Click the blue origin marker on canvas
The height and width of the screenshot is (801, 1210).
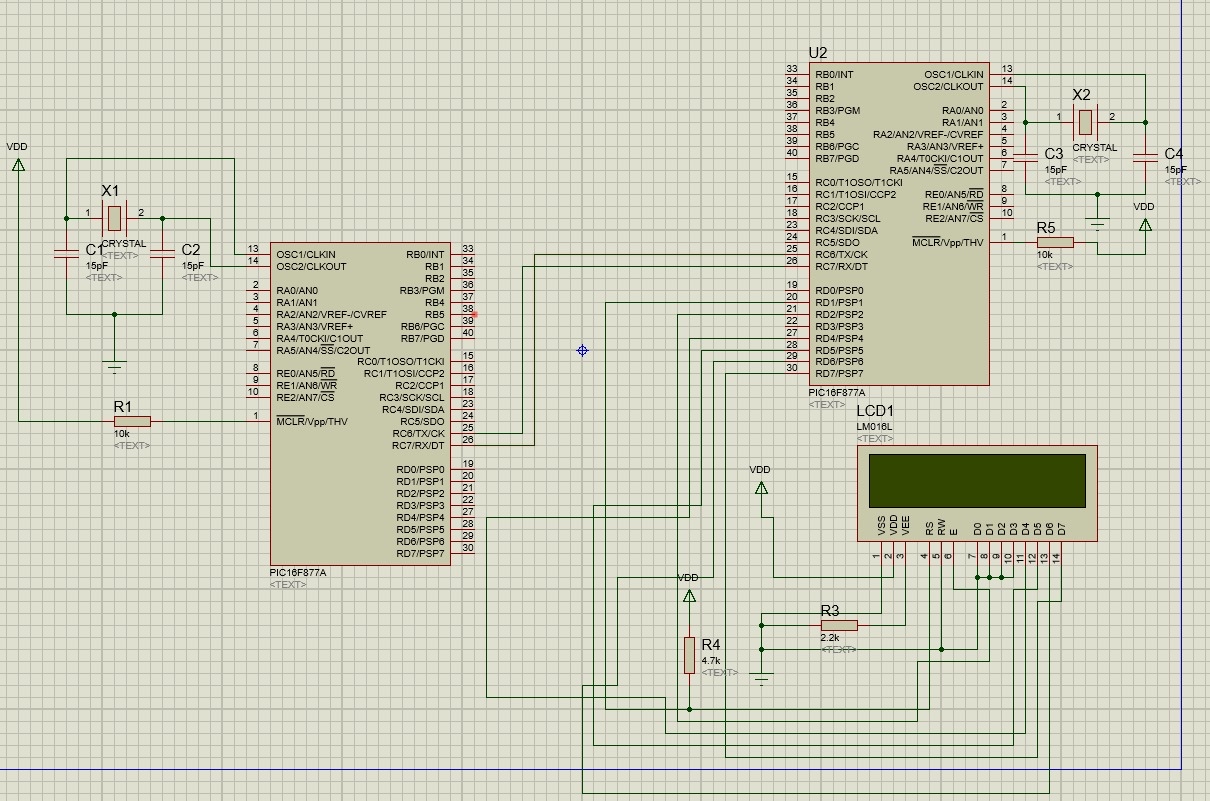(582, 350)
